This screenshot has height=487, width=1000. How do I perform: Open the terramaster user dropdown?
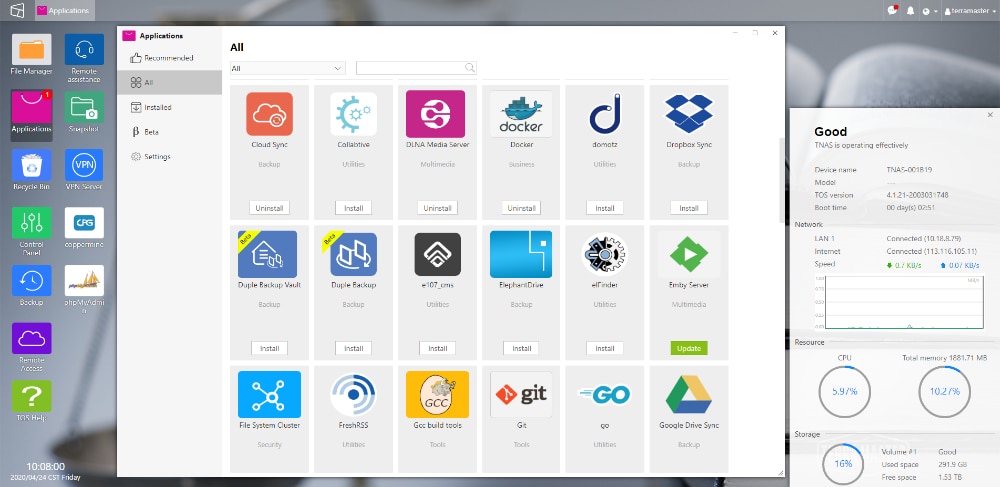(969, 11)
